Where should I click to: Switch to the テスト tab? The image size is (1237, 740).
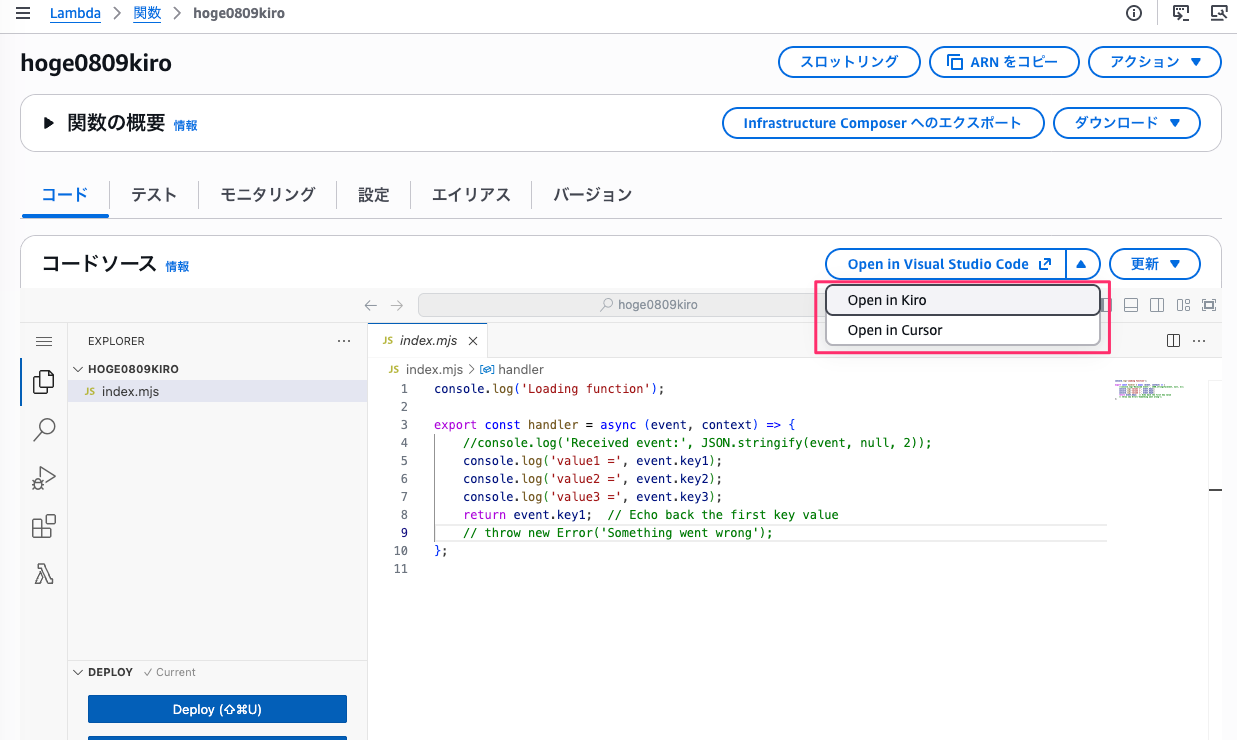click(x=154, y=195)
